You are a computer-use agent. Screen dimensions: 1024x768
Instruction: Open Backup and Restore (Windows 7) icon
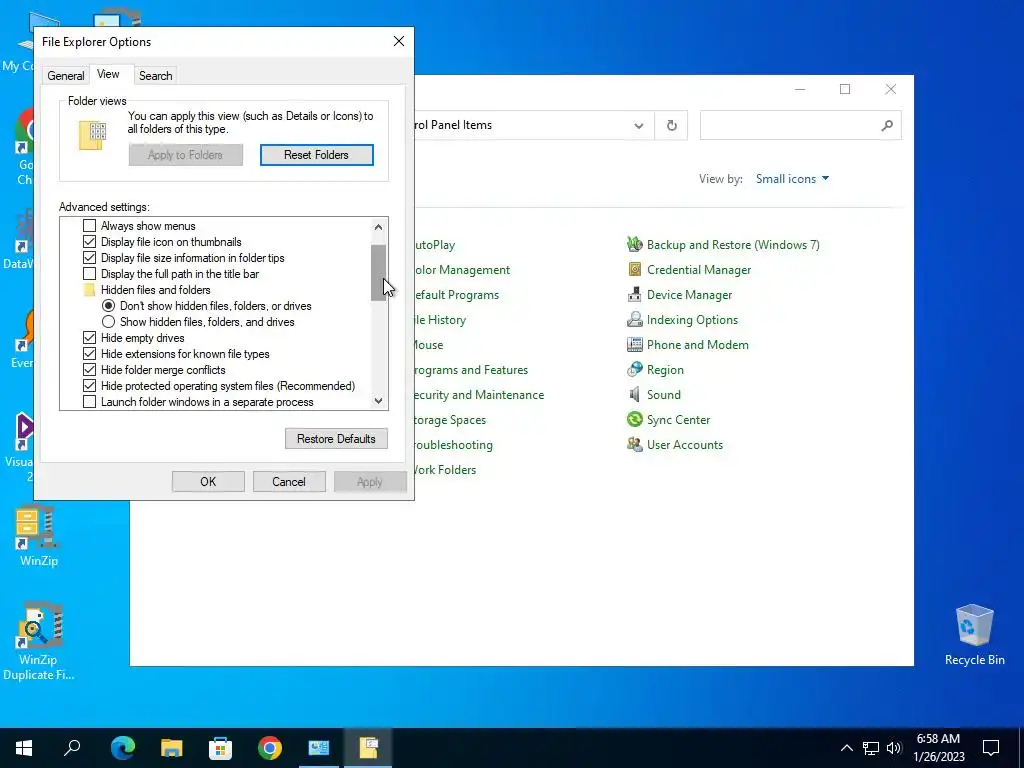(x=635, y=245)
